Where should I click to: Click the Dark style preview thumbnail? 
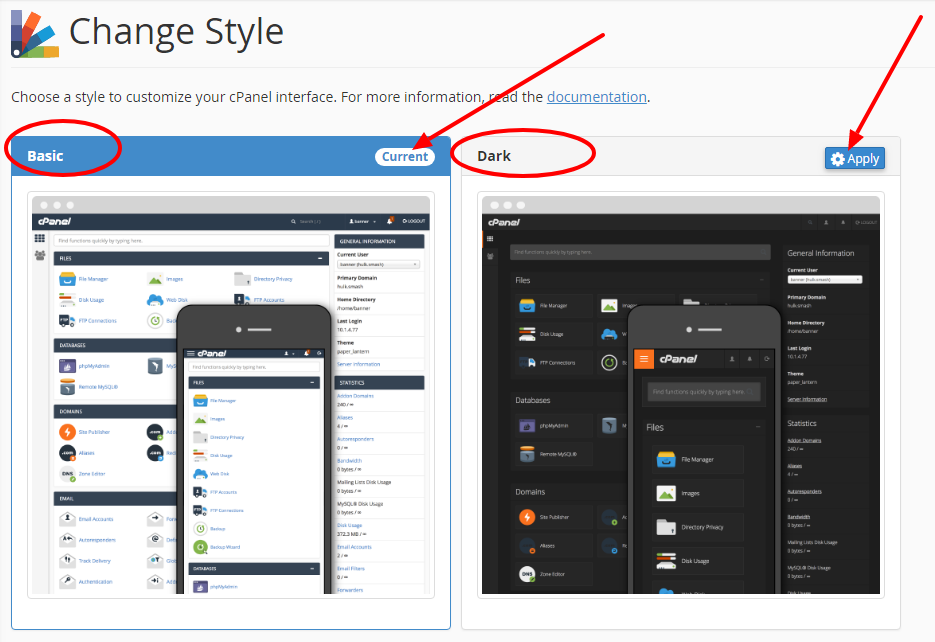point(680,395)
